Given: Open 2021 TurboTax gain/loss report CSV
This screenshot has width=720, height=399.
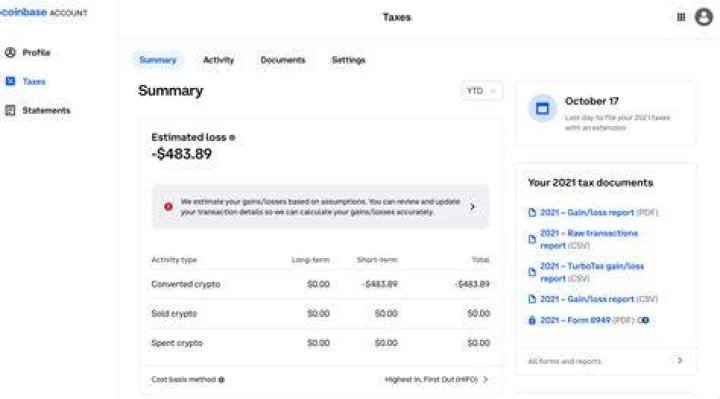Looking at the screenshot, I should (592, 272).
